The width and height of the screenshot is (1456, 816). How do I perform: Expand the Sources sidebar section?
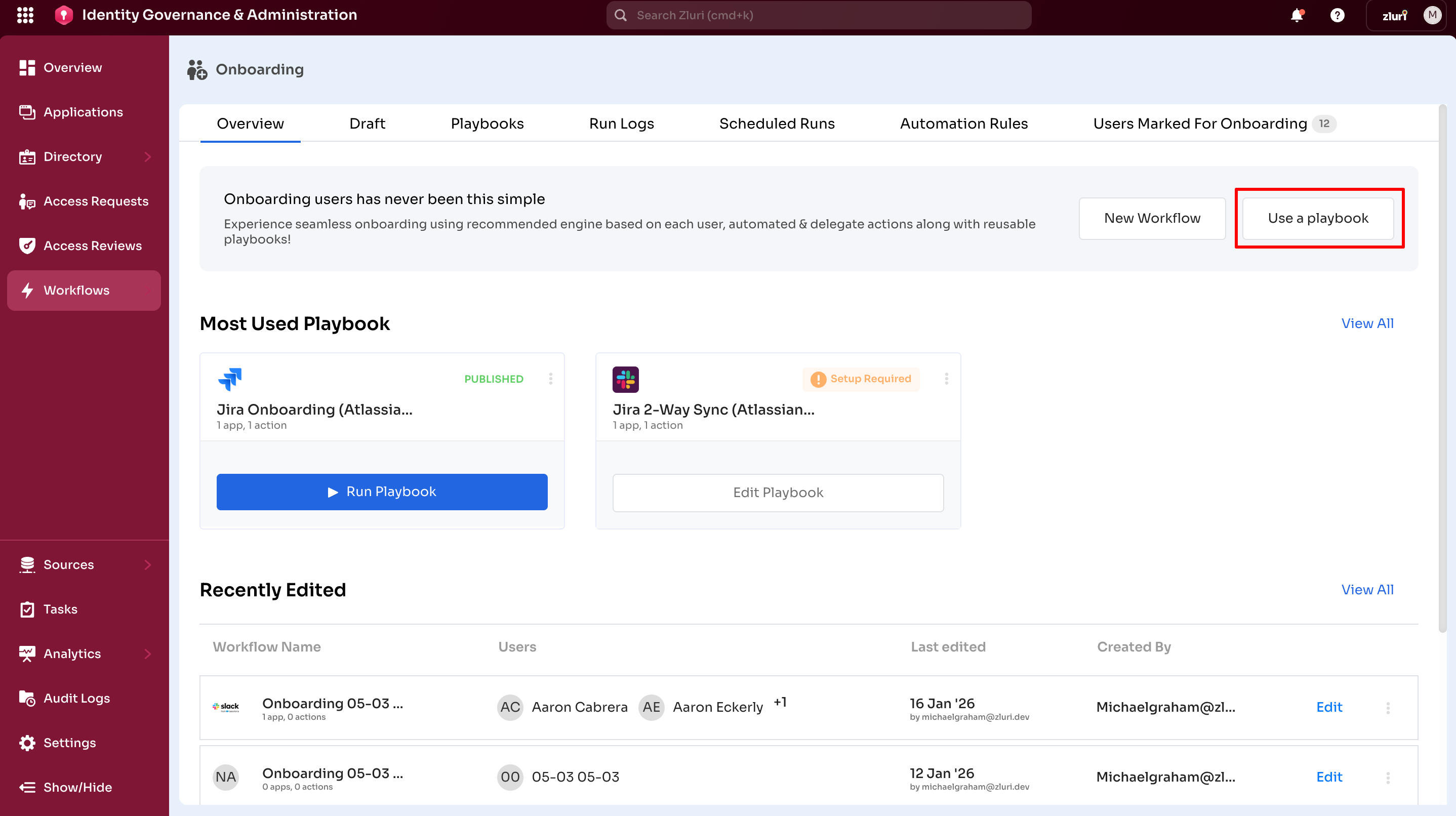[147, 564]
